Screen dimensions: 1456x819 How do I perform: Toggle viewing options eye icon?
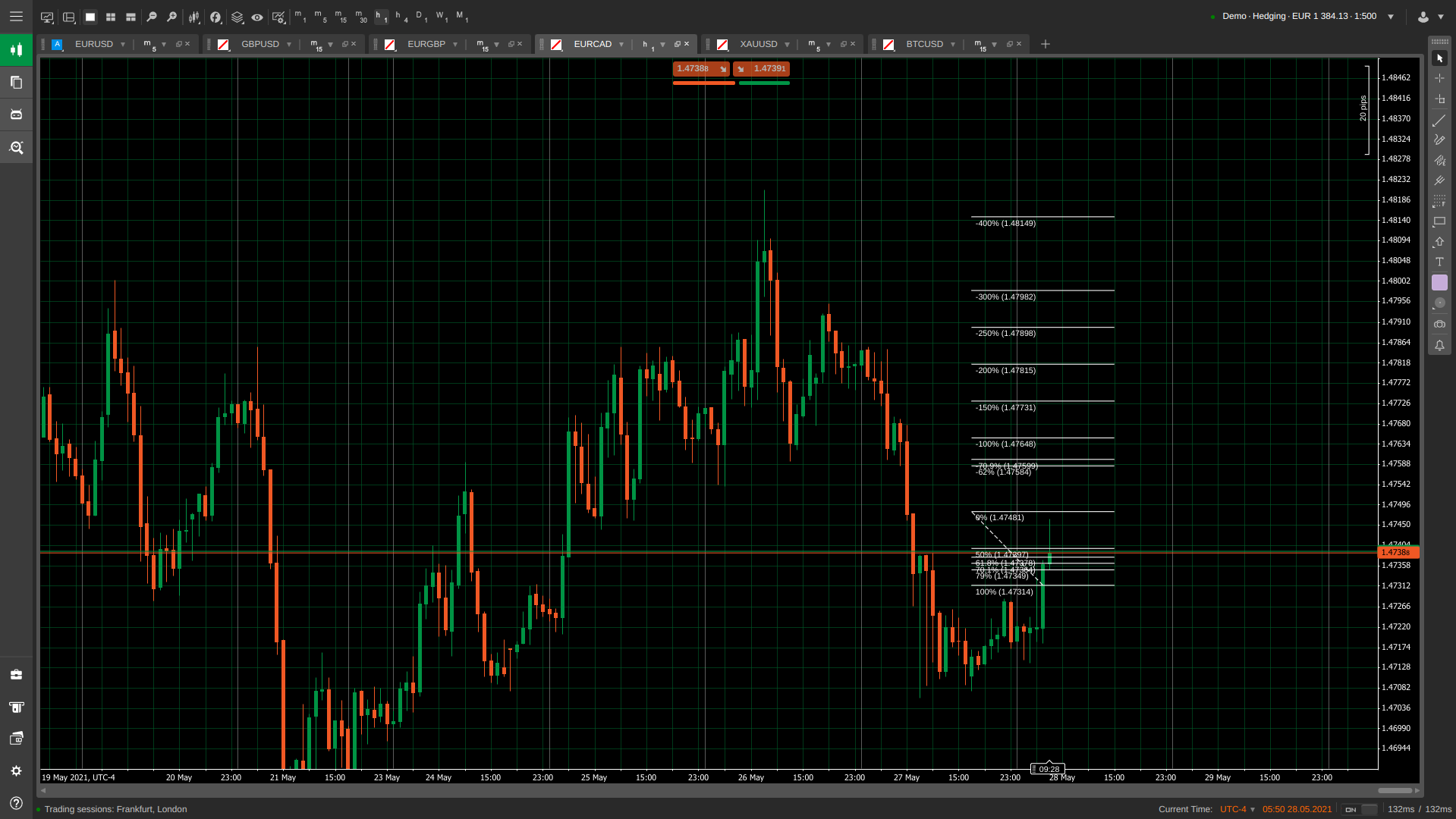[257, 17]
